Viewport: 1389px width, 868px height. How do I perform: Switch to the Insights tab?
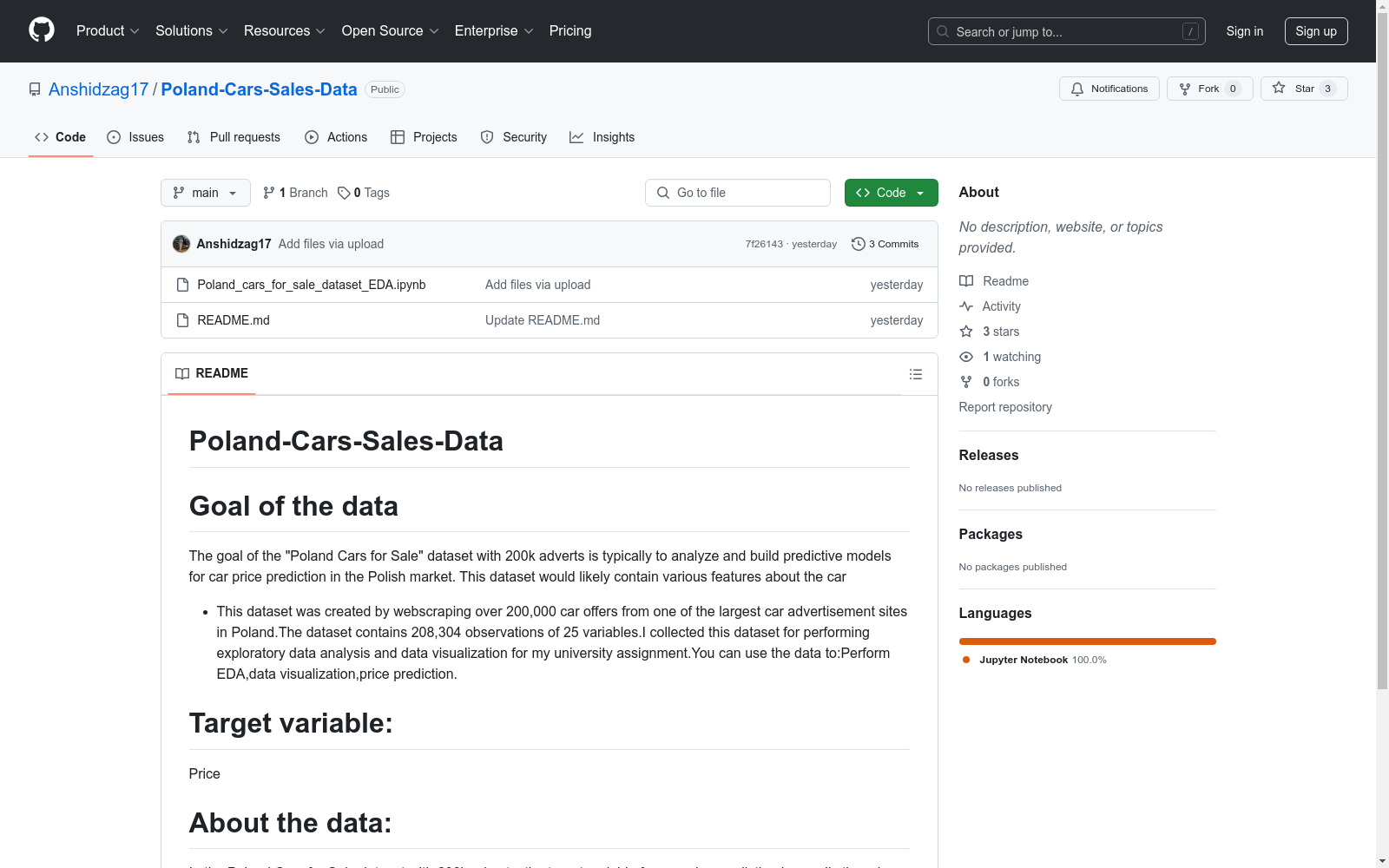point(602,137)
